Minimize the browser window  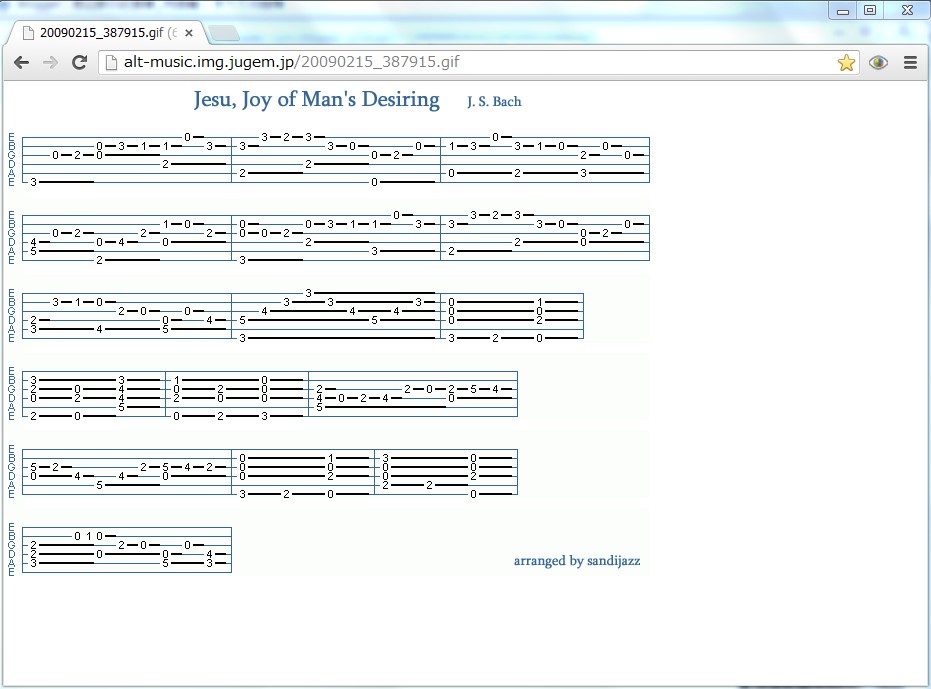[x=843, y=11]
